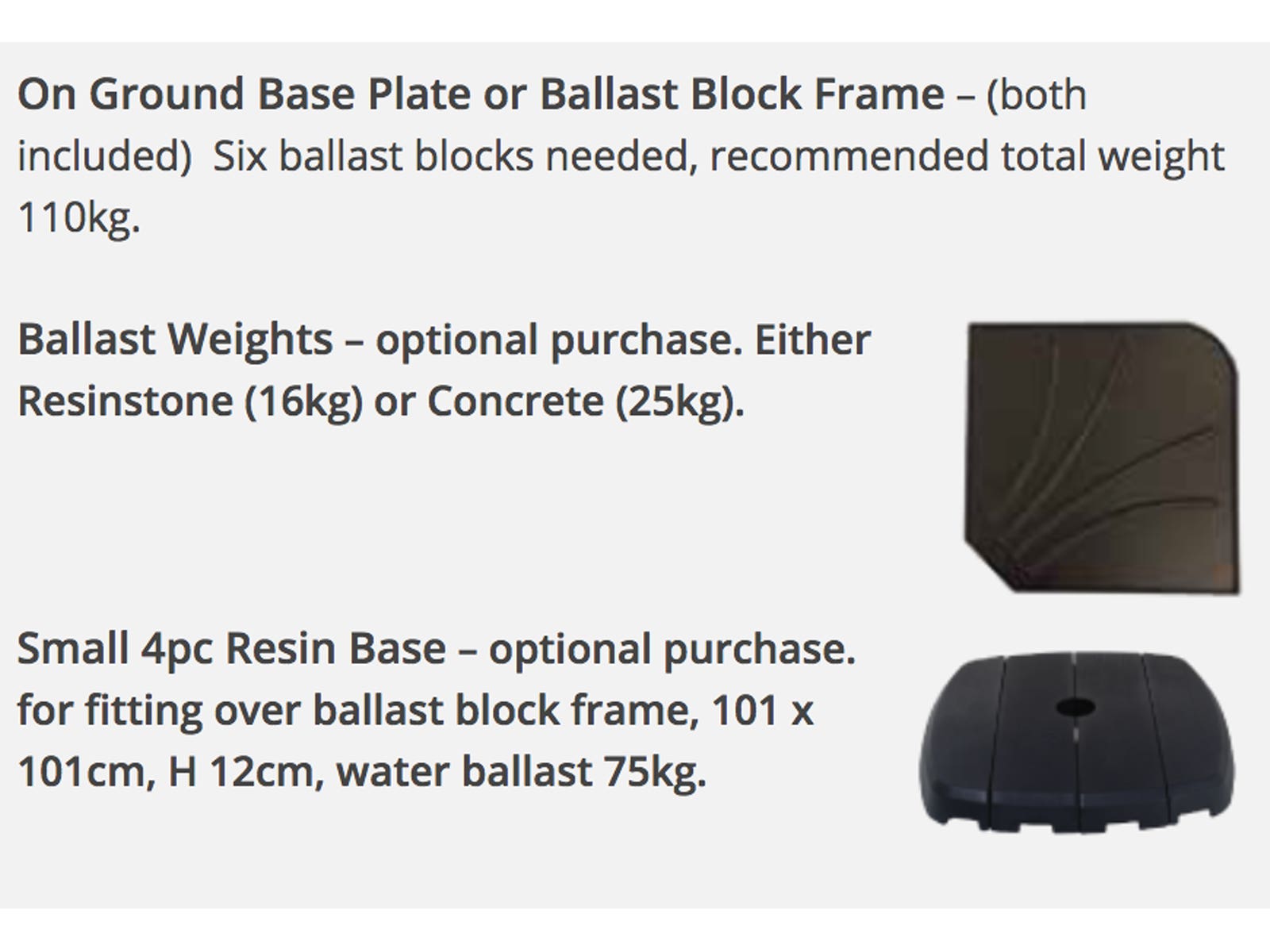Click the '110kg.' weight text
Image resolution: width=1270 pixels, height=952 pixels.
pos(79,217)
